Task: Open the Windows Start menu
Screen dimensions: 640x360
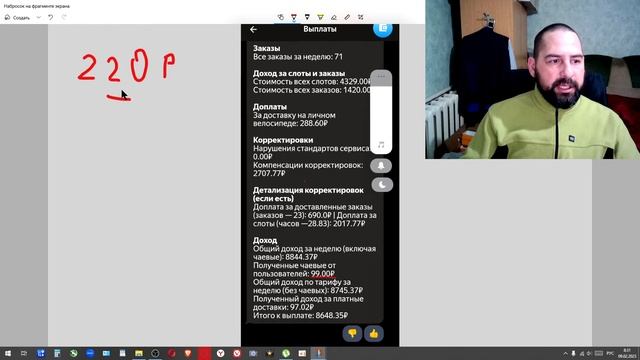Action: tap(8, 353)
